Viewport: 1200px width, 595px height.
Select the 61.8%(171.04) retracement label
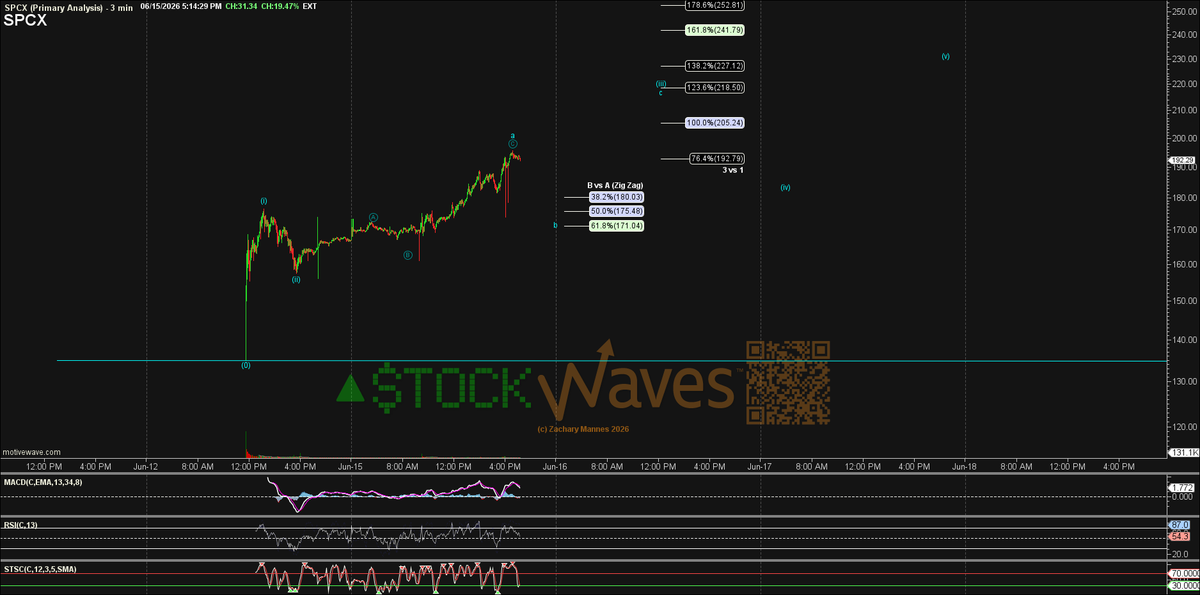[615, 226]
